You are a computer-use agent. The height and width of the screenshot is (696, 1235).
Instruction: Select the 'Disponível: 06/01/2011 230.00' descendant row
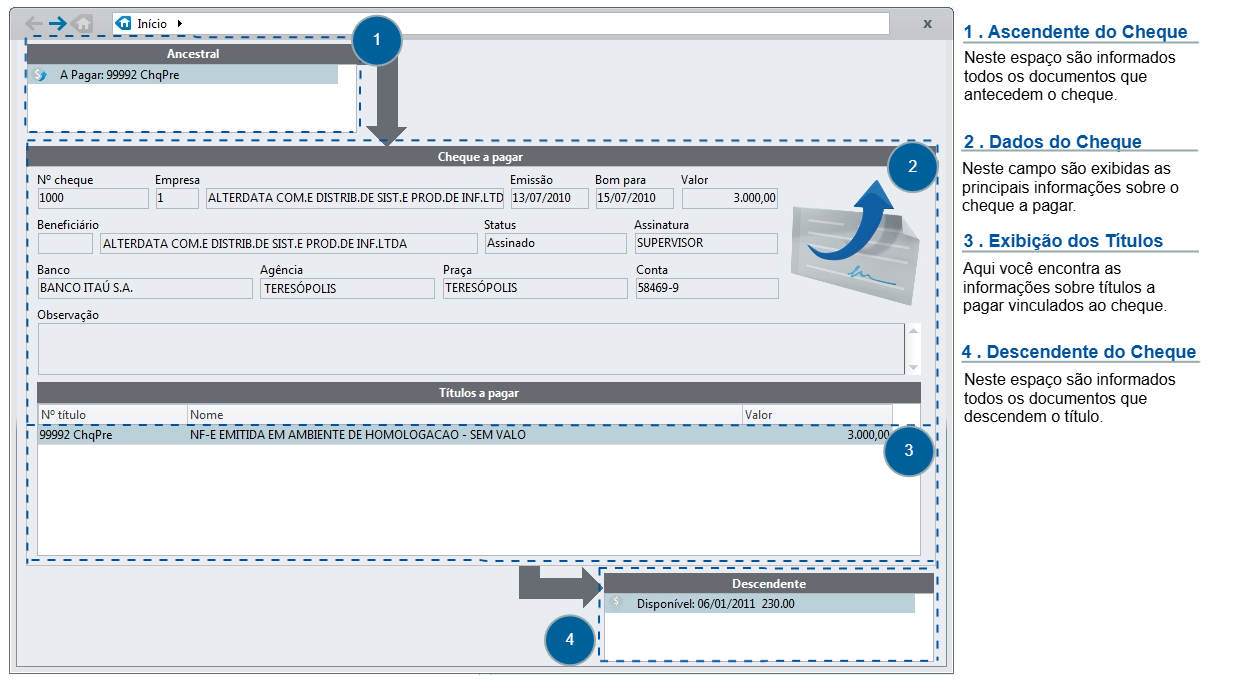click(x=760, y=603)
